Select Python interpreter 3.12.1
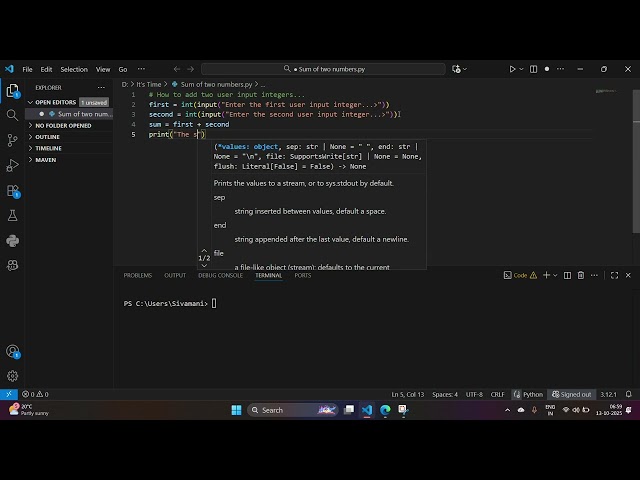640x480 pixels. click(x=608, y=394)
